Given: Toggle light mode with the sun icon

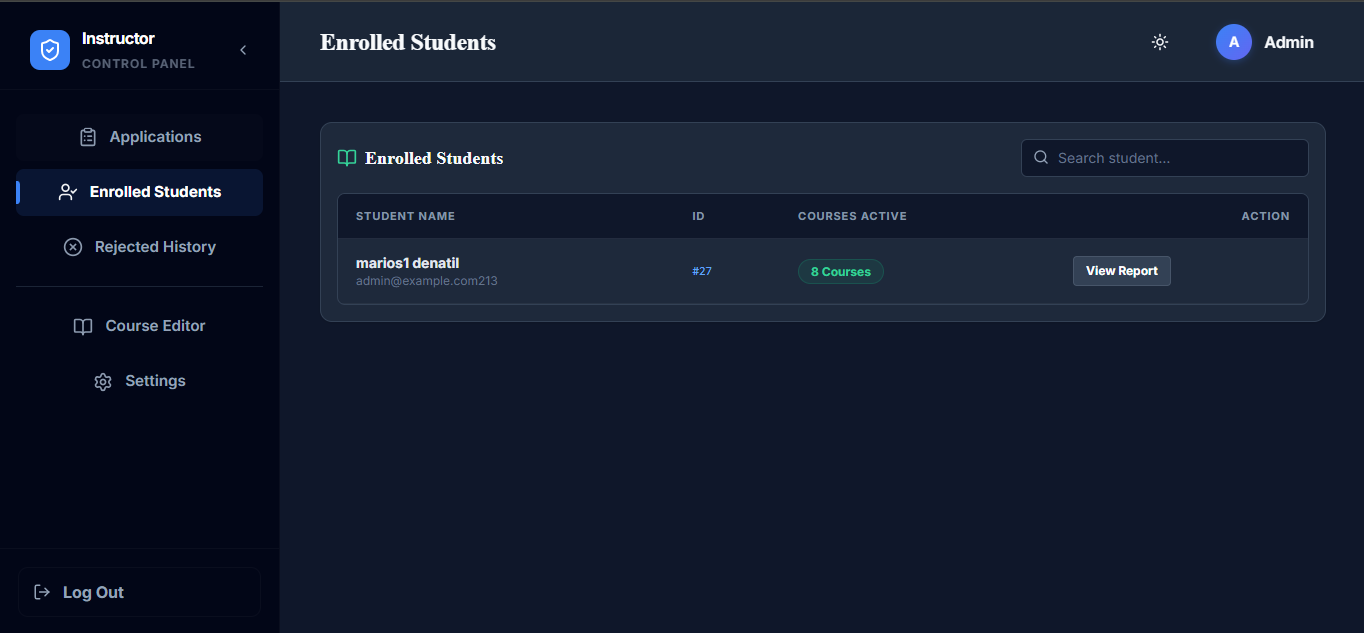Looking at the screenshot, I should point(1159,42).
